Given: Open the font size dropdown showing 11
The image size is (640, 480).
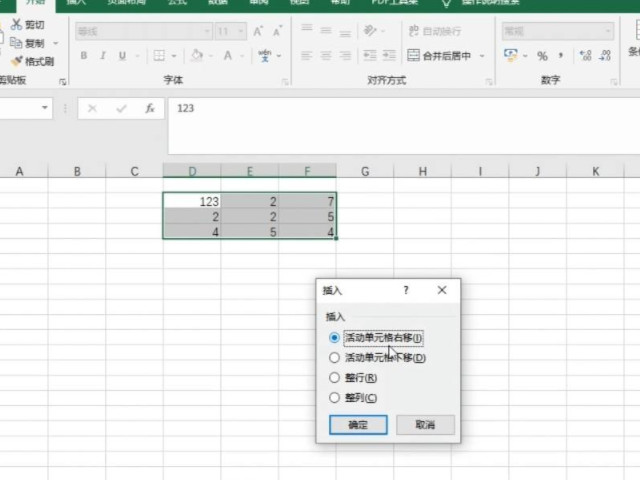Looking at the screenshot, I should click(x=240, y=32).
